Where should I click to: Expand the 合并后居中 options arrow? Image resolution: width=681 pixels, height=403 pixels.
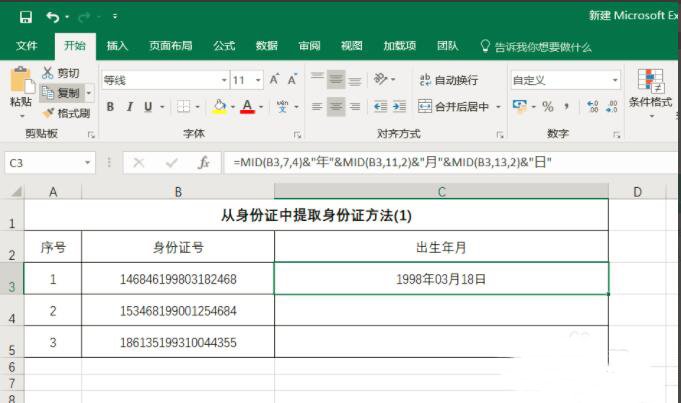tap(499, 107)
